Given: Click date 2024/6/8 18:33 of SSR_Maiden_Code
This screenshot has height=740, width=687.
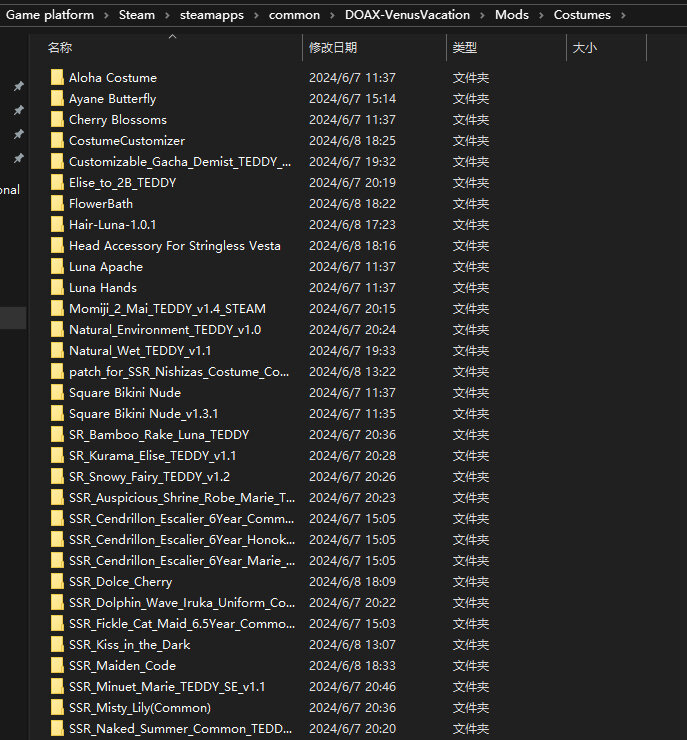Looking at the screenshot, I should coord(352,665).
